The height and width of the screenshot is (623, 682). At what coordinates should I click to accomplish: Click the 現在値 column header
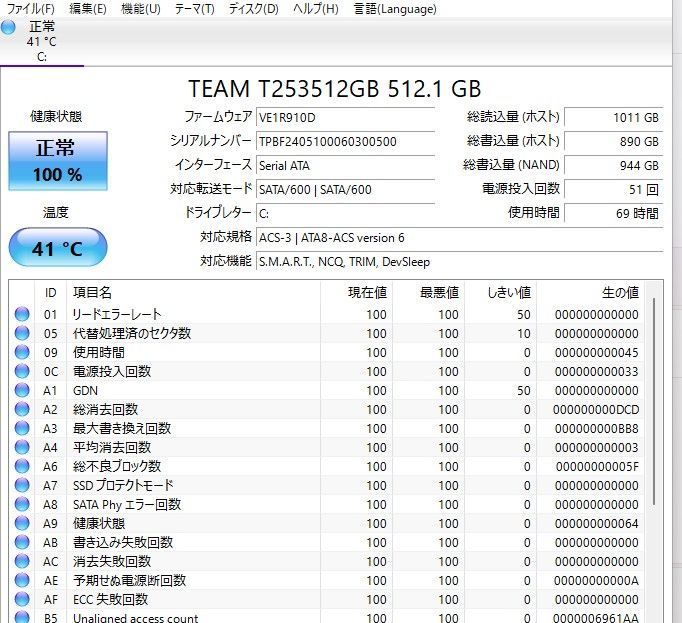[357, 293]
